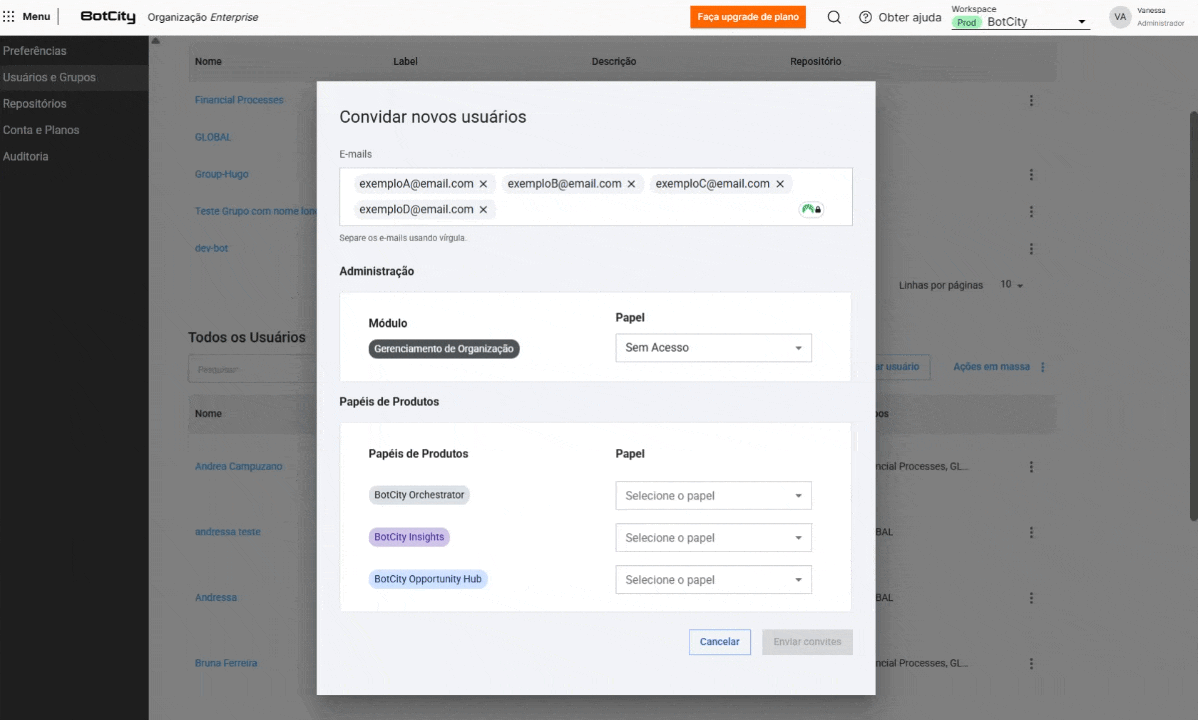Screen dimensions: 1198x720
Task: Open row options for Financial Processes group
Action: point(1031,100)
